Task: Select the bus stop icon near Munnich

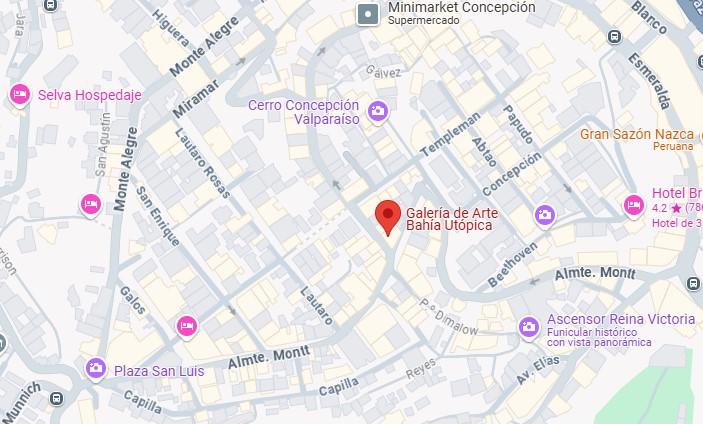Action: (x=56, y=398)
